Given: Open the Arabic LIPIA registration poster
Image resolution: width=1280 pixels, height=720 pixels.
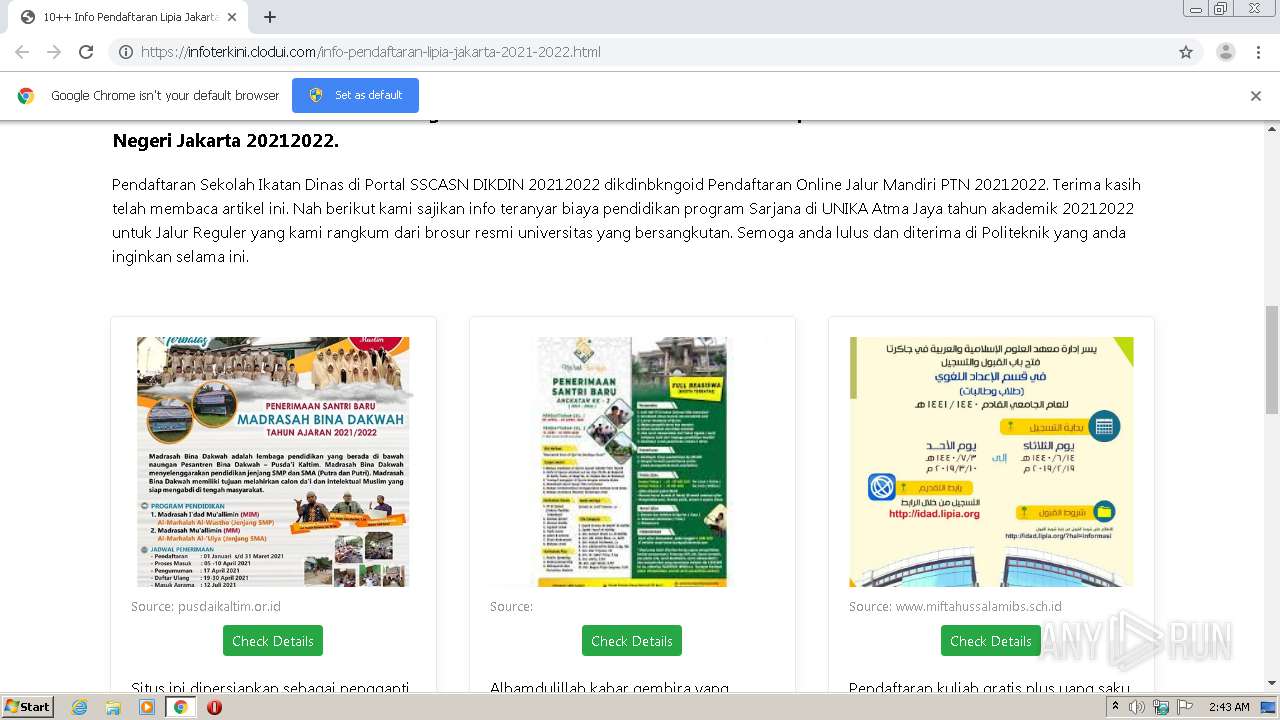Looking at the screenshot, I should coord(991,462).
